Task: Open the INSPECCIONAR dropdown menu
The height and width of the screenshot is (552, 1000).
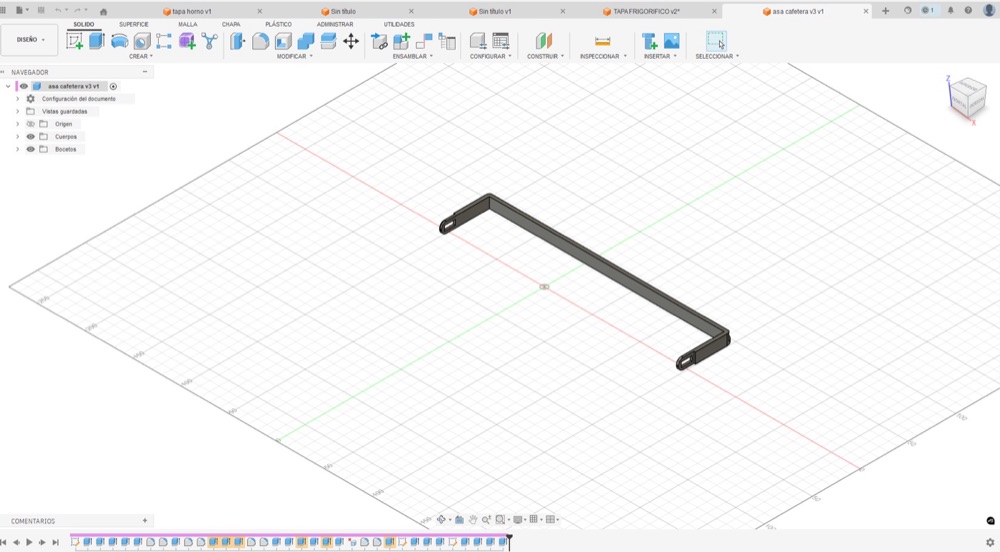Action: tap(603, 56)
